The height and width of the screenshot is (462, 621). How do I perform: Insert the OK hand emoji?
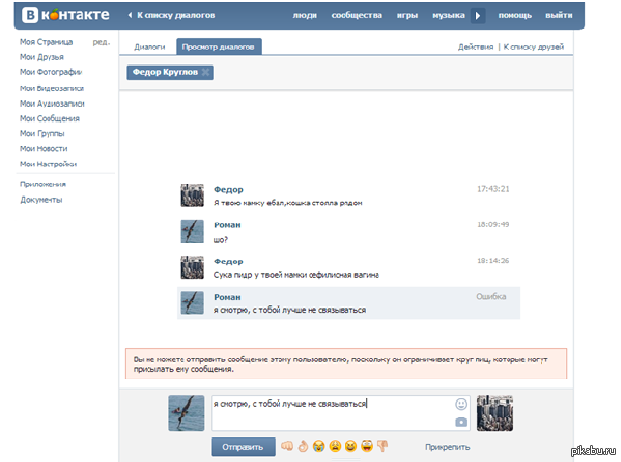[x=302, y=446]
